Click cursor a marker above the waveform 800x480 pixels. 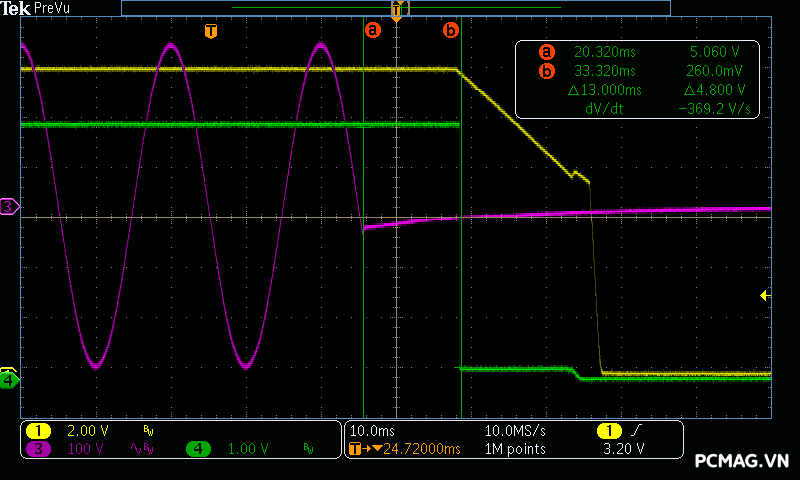tap(373, 31)
